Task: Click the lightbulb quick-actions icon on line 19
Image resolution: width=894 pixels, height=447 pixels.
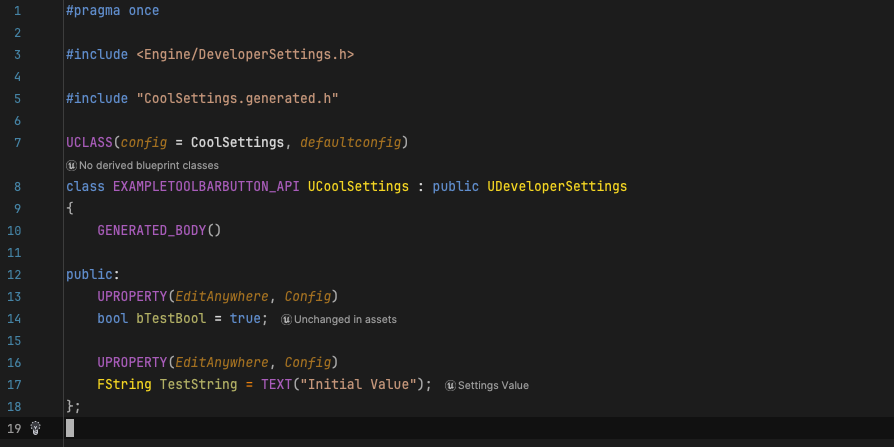Action: [x=35, y=428]
